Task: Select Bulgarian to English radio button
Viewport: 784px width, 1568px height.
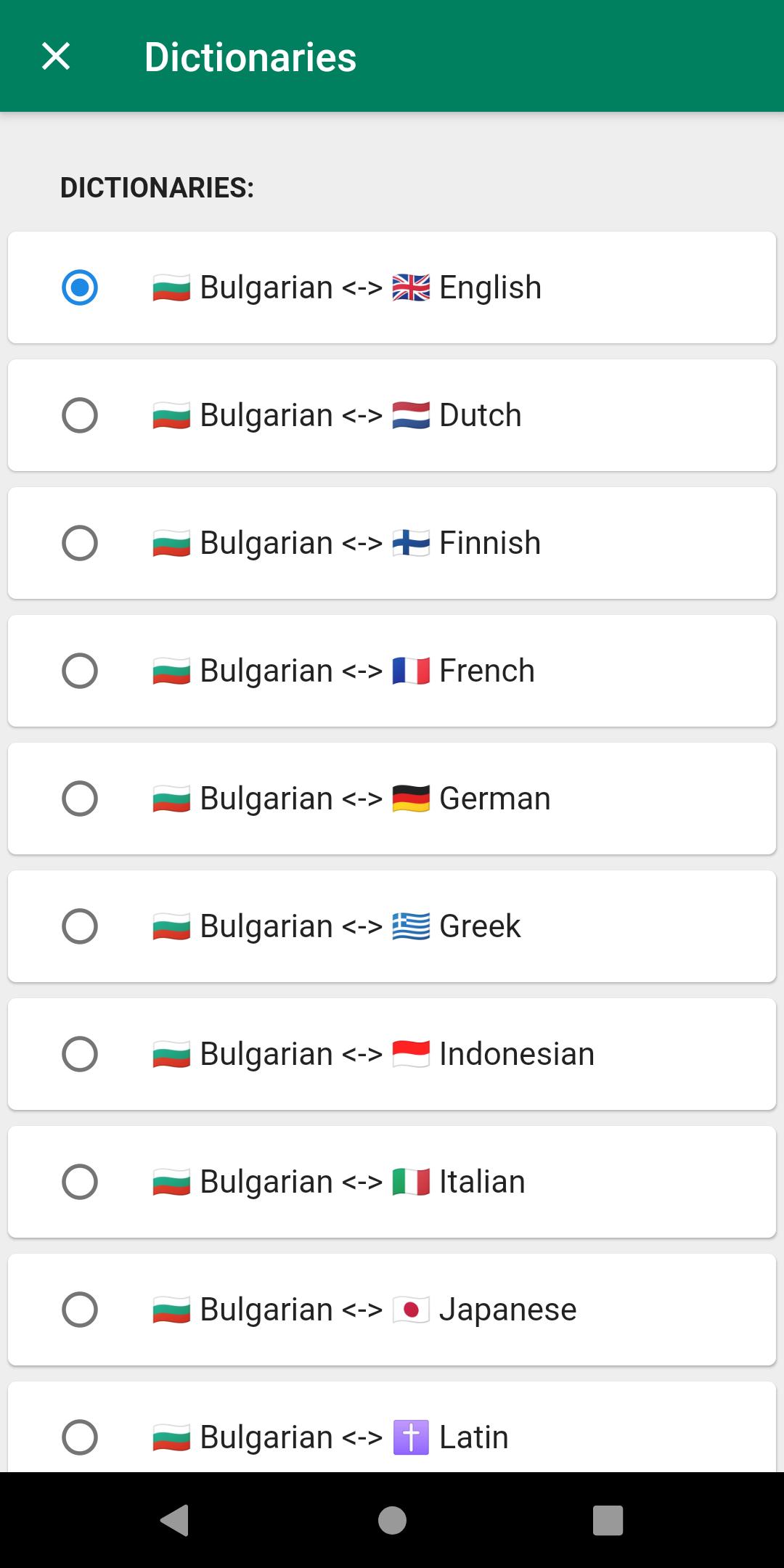Action: click(80, 287)
